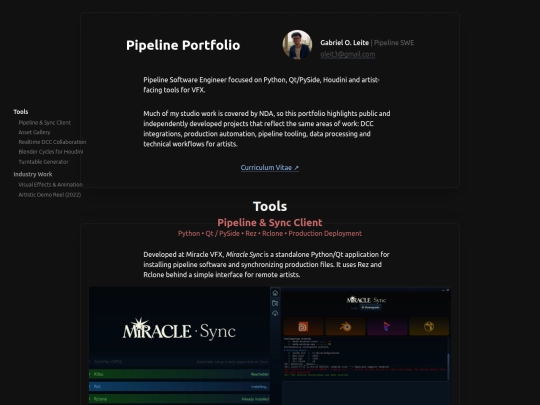Image resolution: width=540 pixels, height=405 pixels.
Task: Click the oleit3@gmail.com email link
Action: [347, 54]
